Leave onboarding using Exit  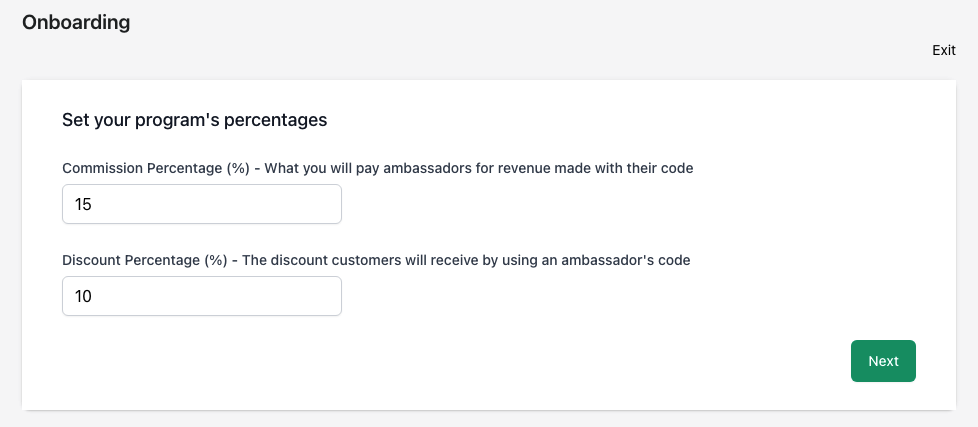(x=944, y=50)
